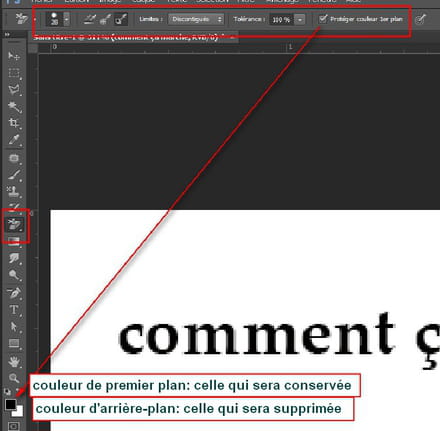
Task: Select the Pen tool
Action: coord(14,293)
